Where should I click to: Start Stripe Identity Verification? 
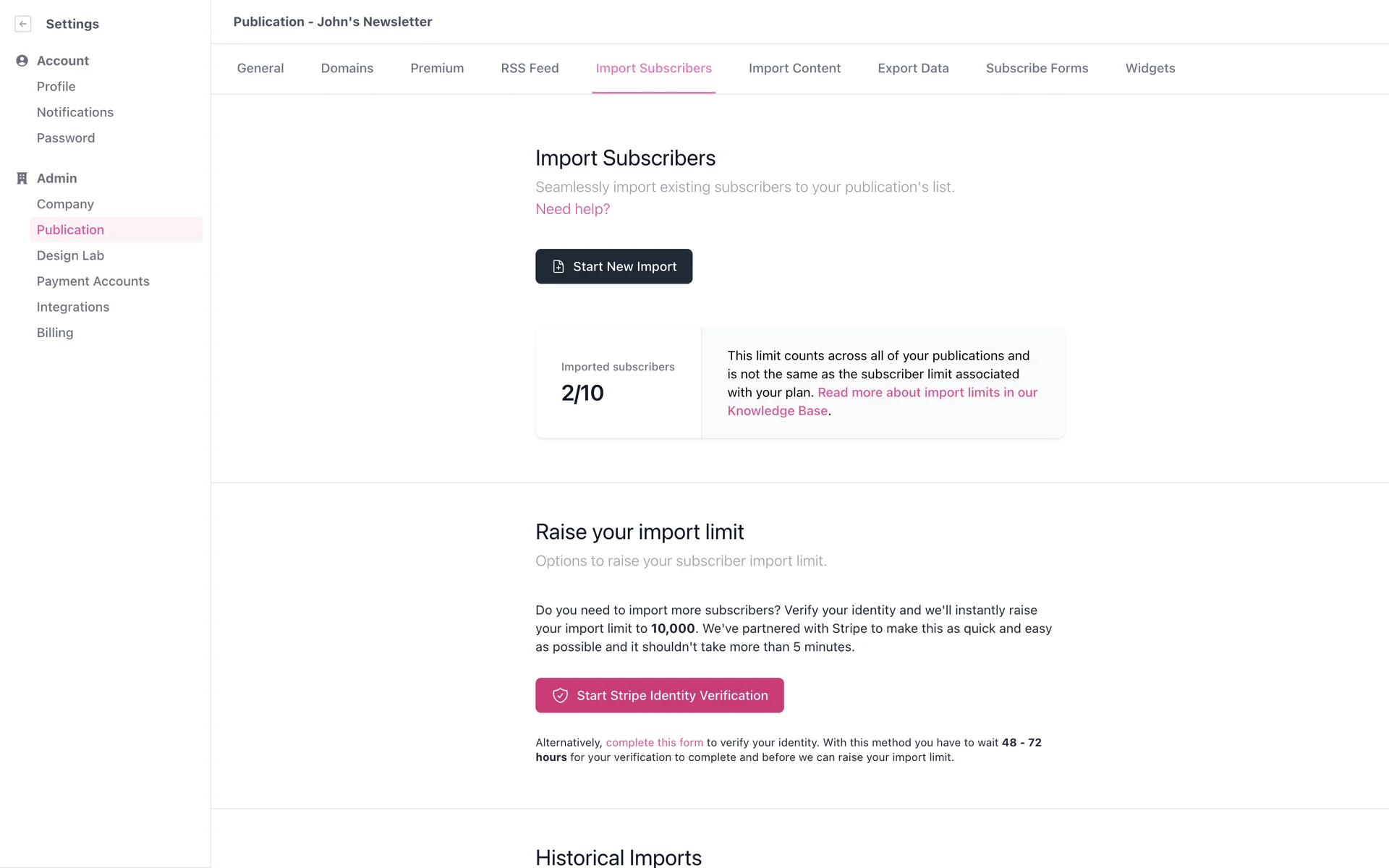click(x=659, y=695)
